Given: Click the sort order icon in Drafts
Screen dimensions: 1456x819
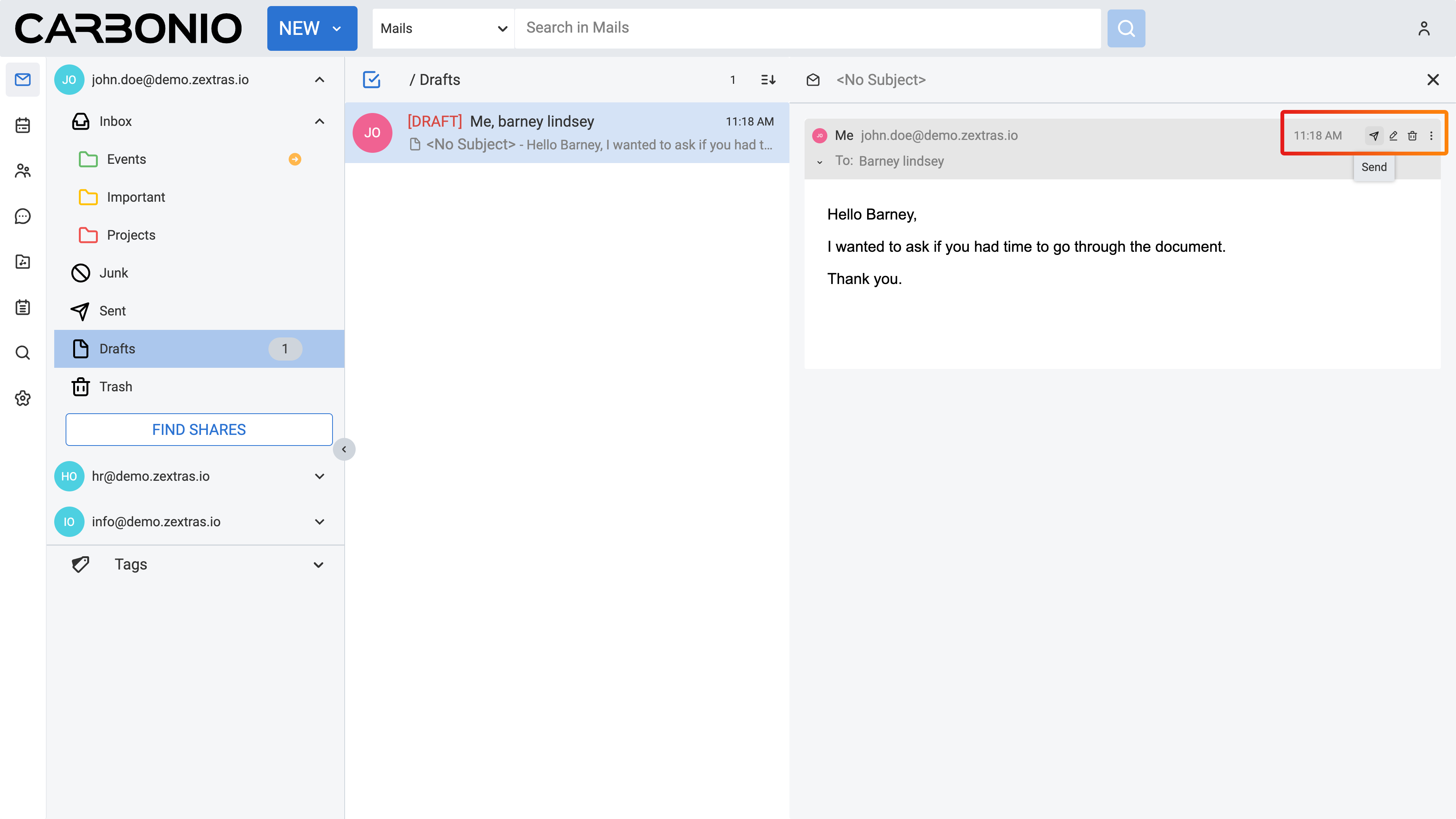Looking at the screenshot, I should click(x=768, y=80).
